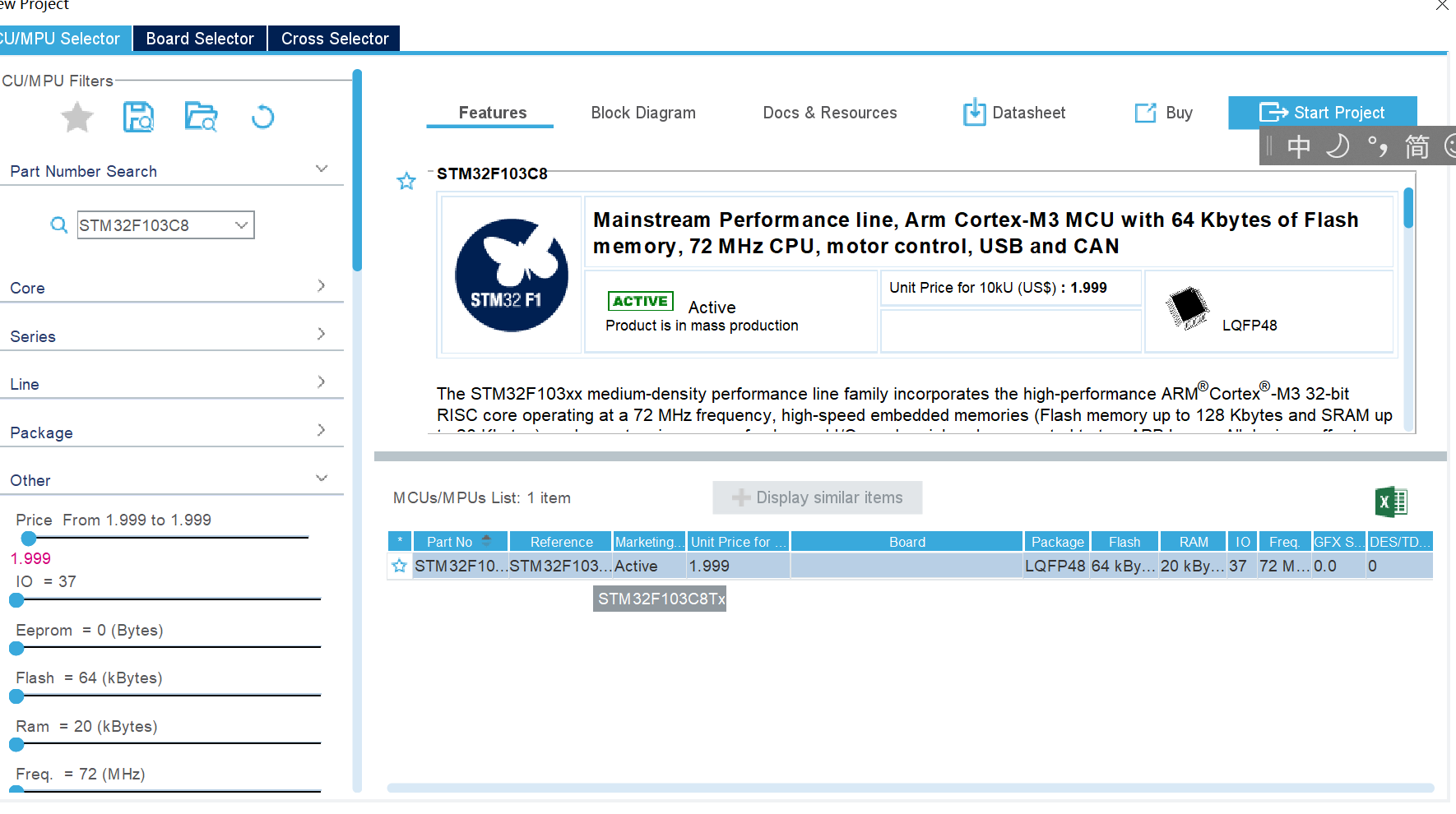Click Start Project button
This screenshot has height=814, width=1456.
1323,113
